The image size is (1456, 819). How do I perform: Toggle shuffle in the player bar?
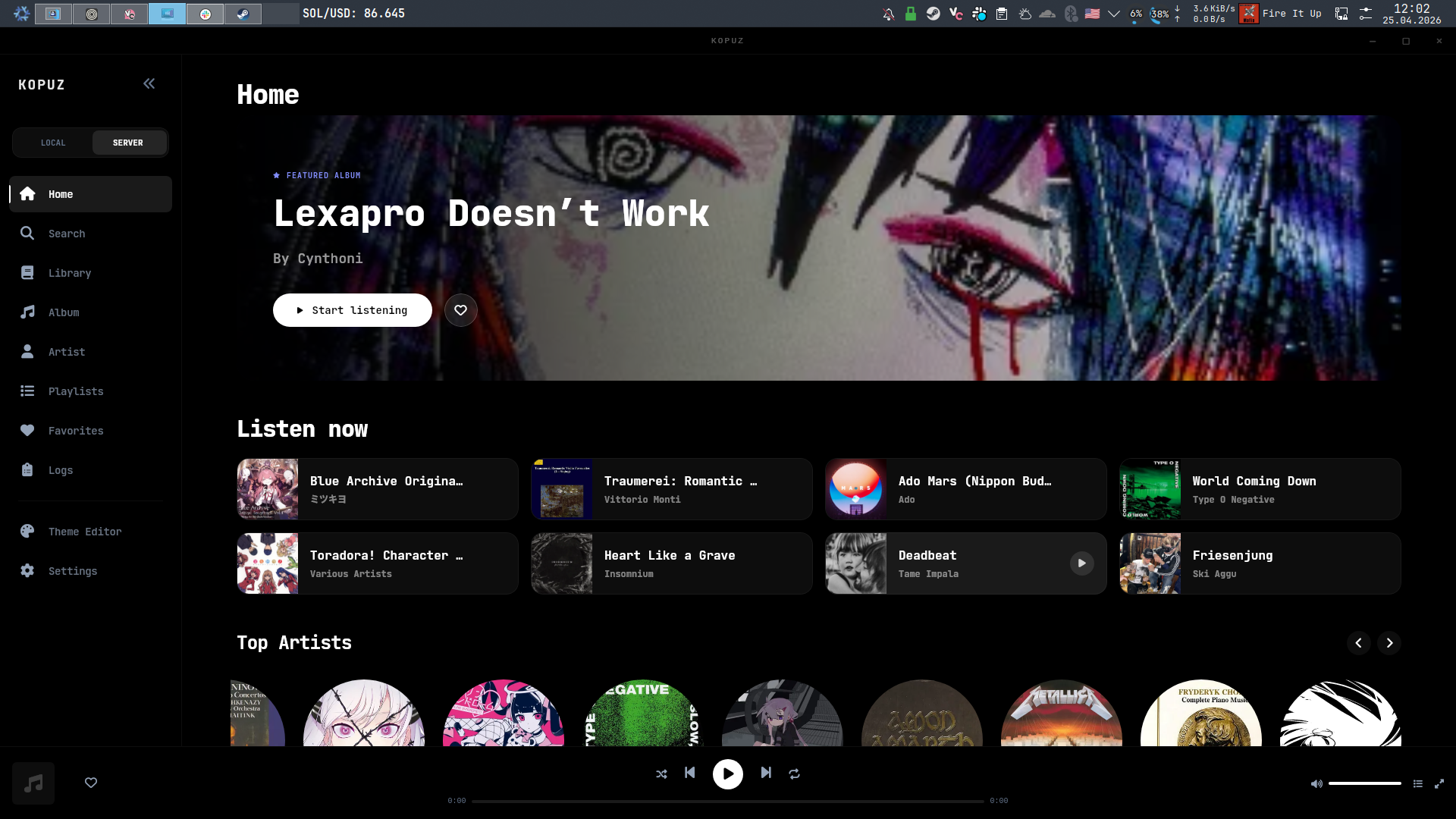tap(661, 774)
